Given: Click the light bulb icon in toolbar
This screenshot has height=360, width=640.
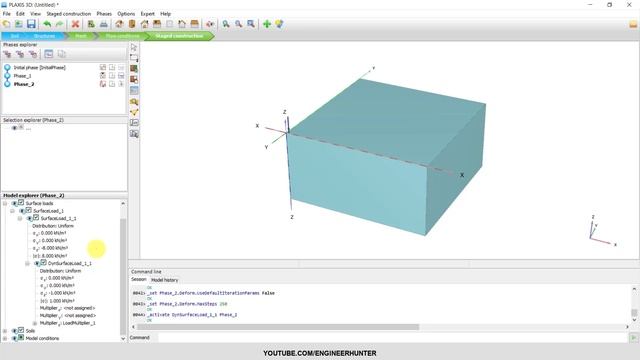Looking at the screenshot, I should pos(279,24).
